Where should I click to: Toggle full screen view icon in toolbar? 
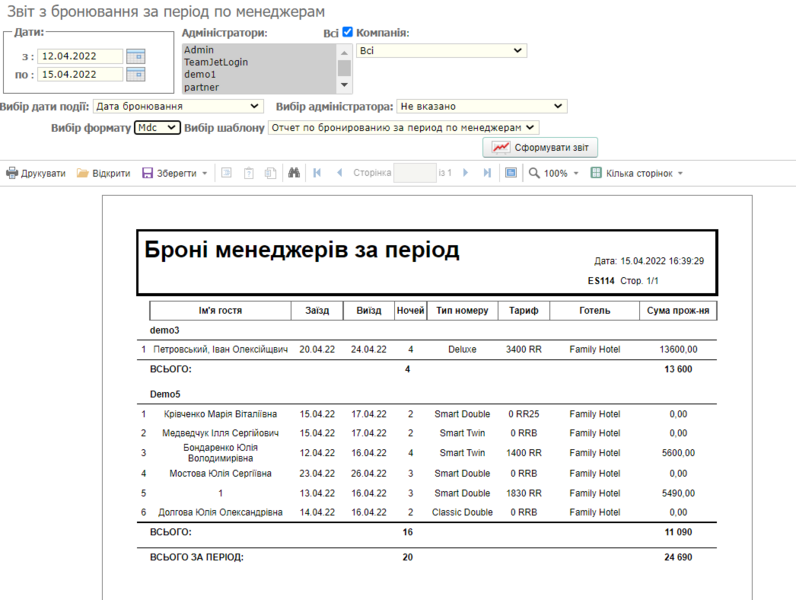(511, 173)
